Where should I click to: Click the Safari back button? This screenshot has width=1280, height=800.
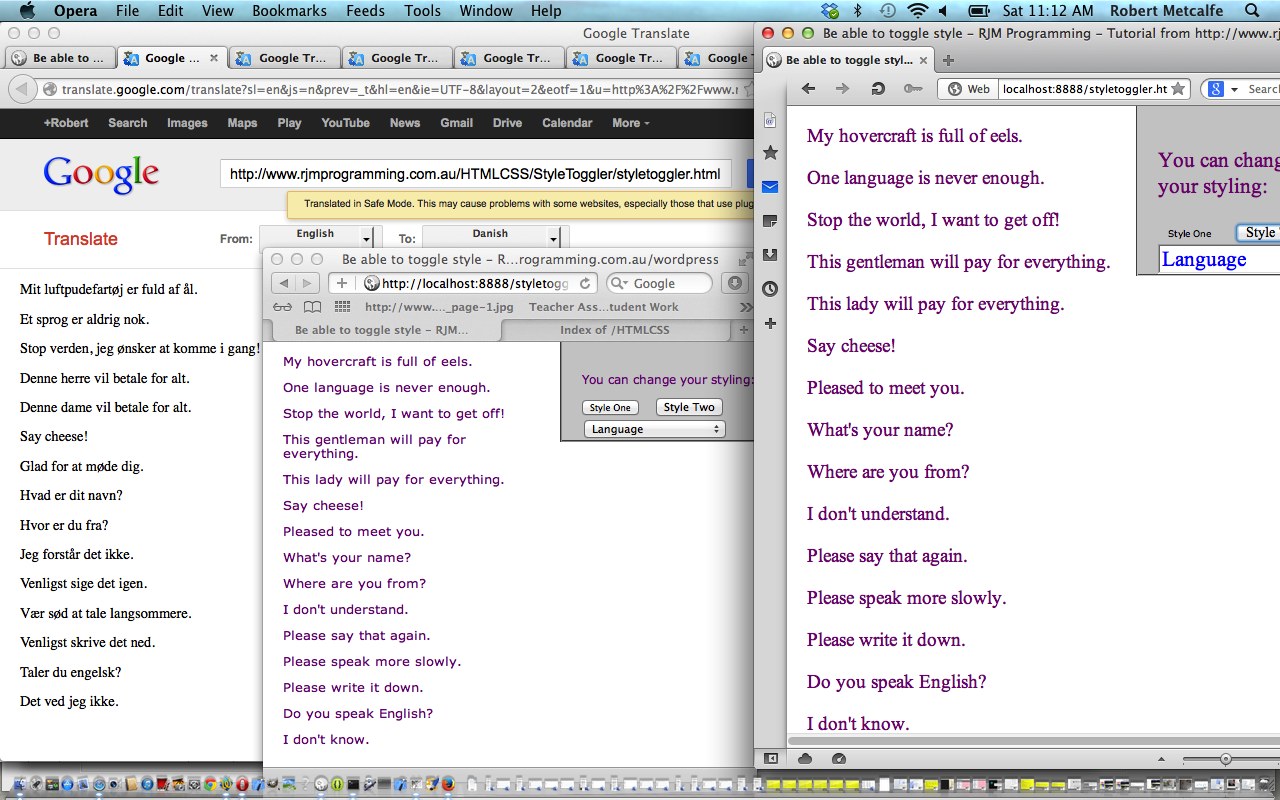click(284, 283)
